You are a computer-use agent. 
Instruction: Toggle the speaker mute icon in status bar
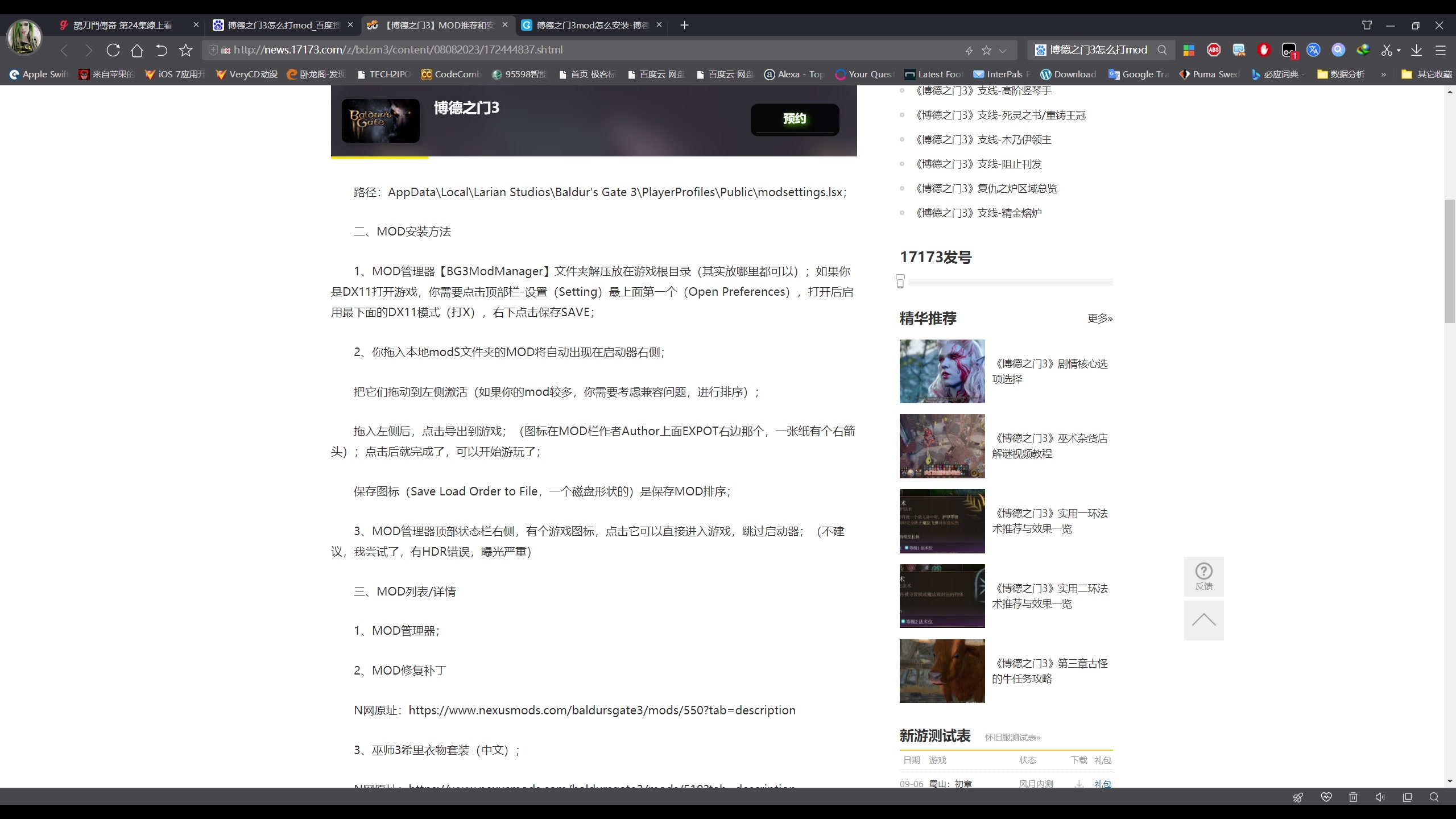(x=1380, y=797)
